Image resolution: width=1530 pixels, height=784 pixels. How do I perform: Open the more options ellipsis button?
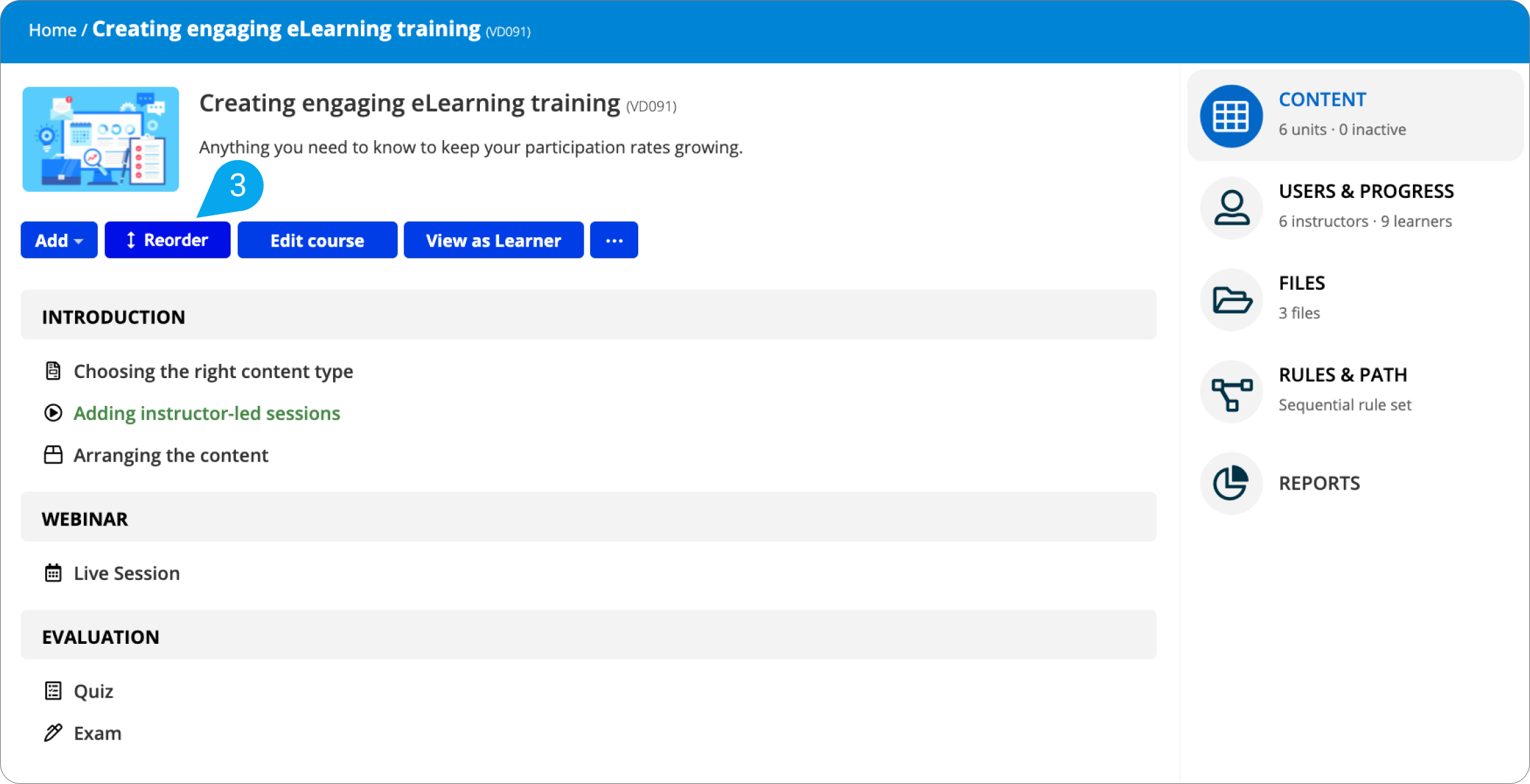[614, 240]
